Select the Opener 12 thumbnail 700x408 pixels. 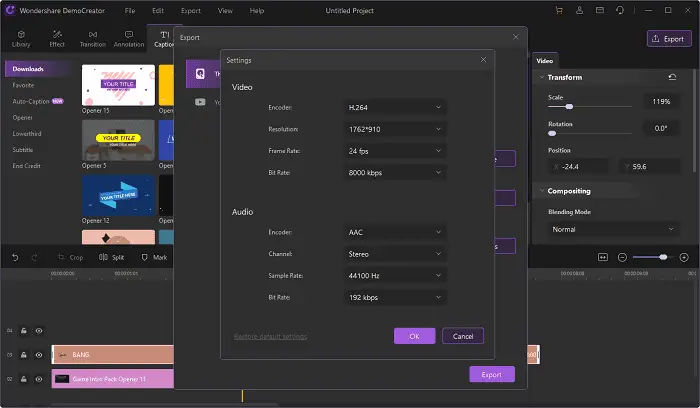tap(118, 196)
